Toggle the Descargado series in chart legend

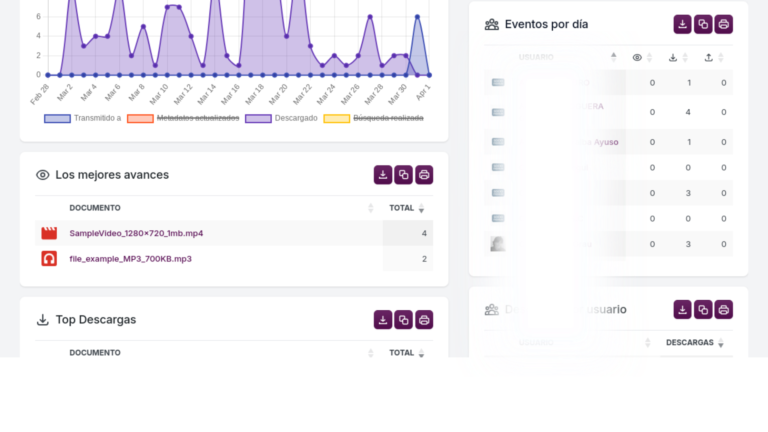[281, 118]
